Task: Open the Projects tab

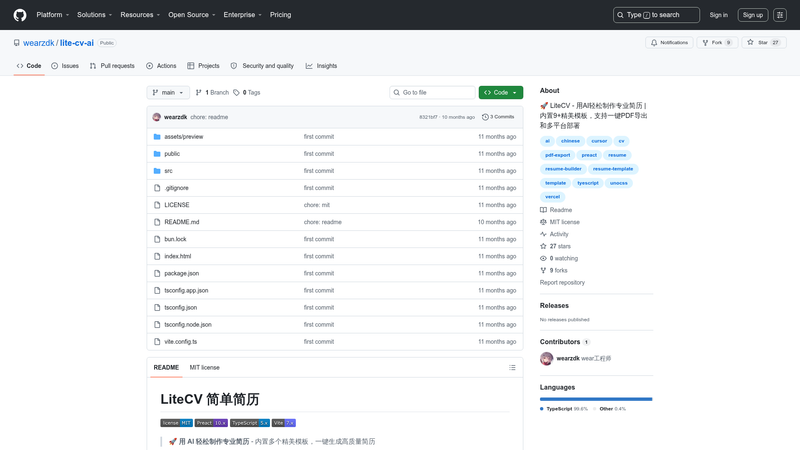Action: 203,66
